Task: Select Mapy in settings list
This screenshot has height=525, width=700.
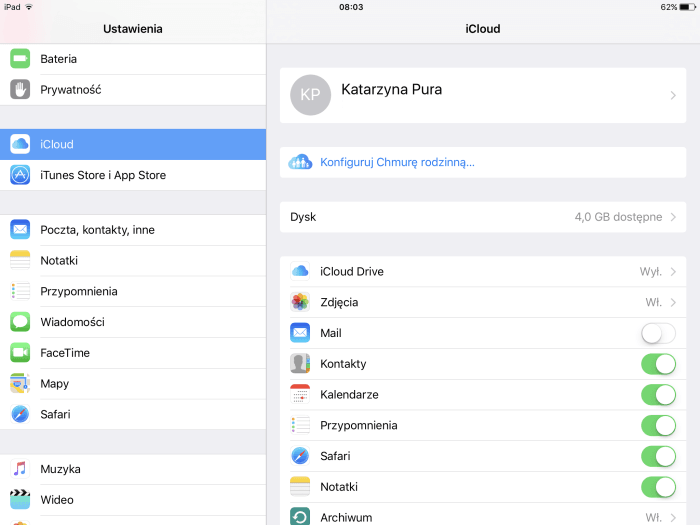Action: click(133, 383)
